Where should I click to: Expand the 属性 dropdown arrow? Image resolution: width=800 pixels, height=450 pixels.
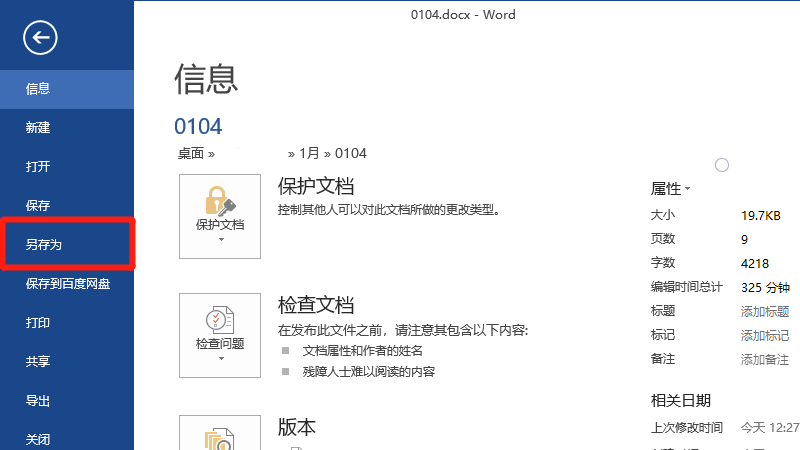688,189
